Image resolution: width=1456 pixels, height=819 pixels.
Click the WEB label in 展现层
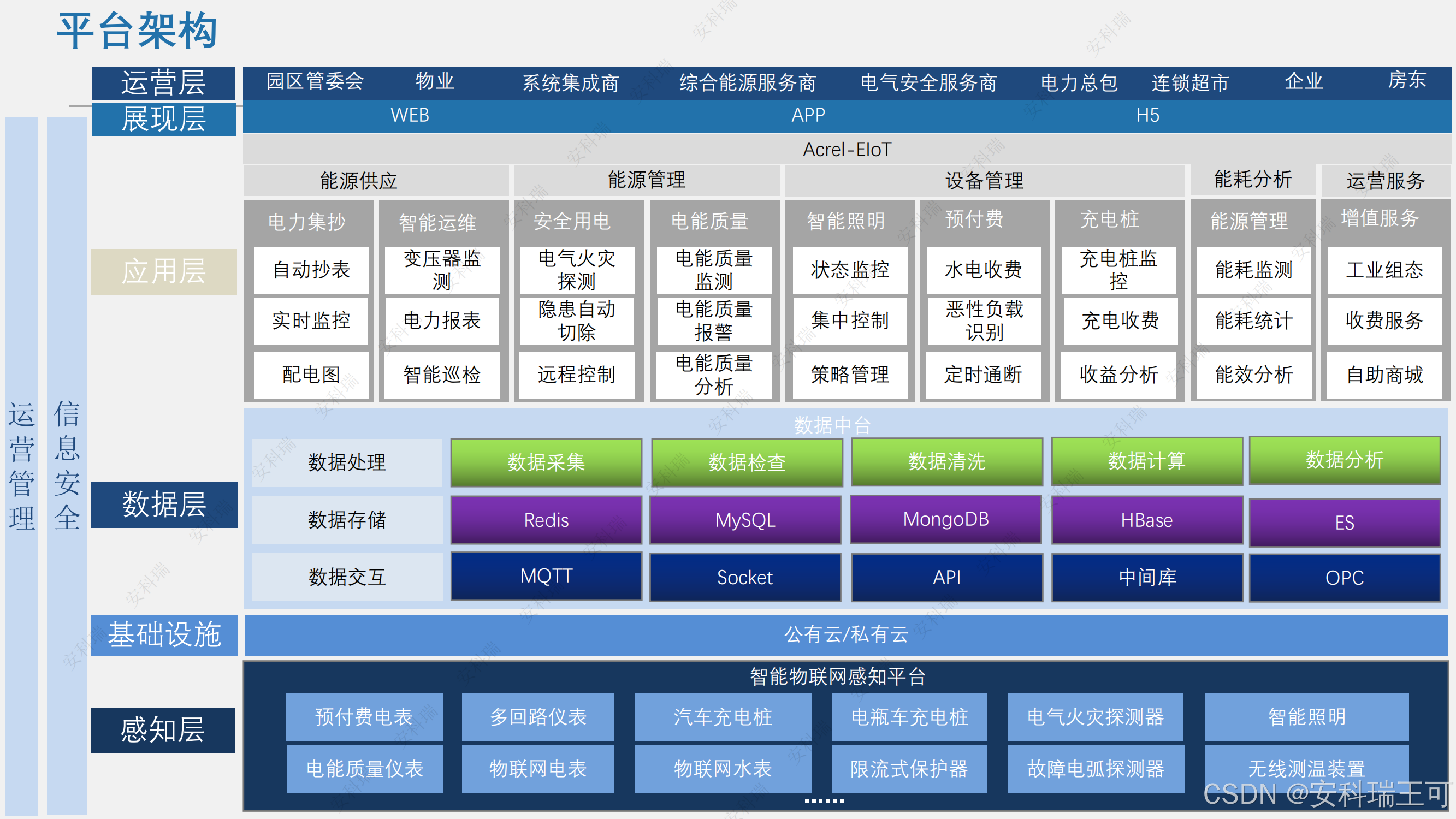point(410,115)
